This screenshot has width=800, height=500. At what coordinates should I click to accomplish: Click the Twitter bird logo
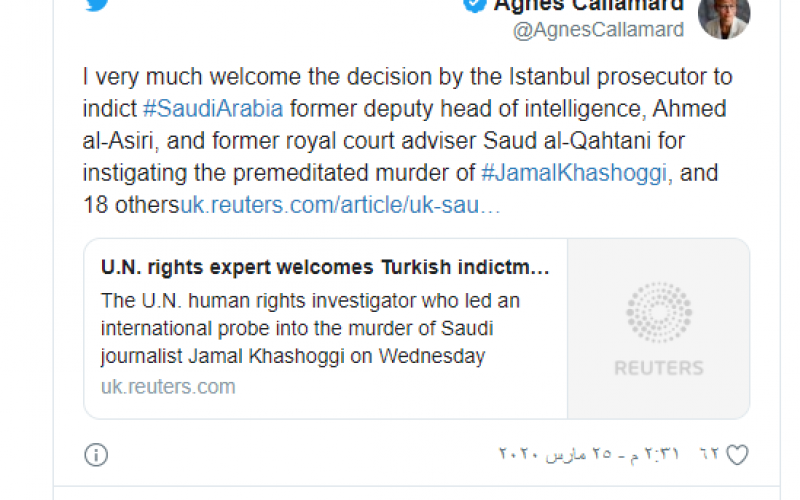(98, 4)
